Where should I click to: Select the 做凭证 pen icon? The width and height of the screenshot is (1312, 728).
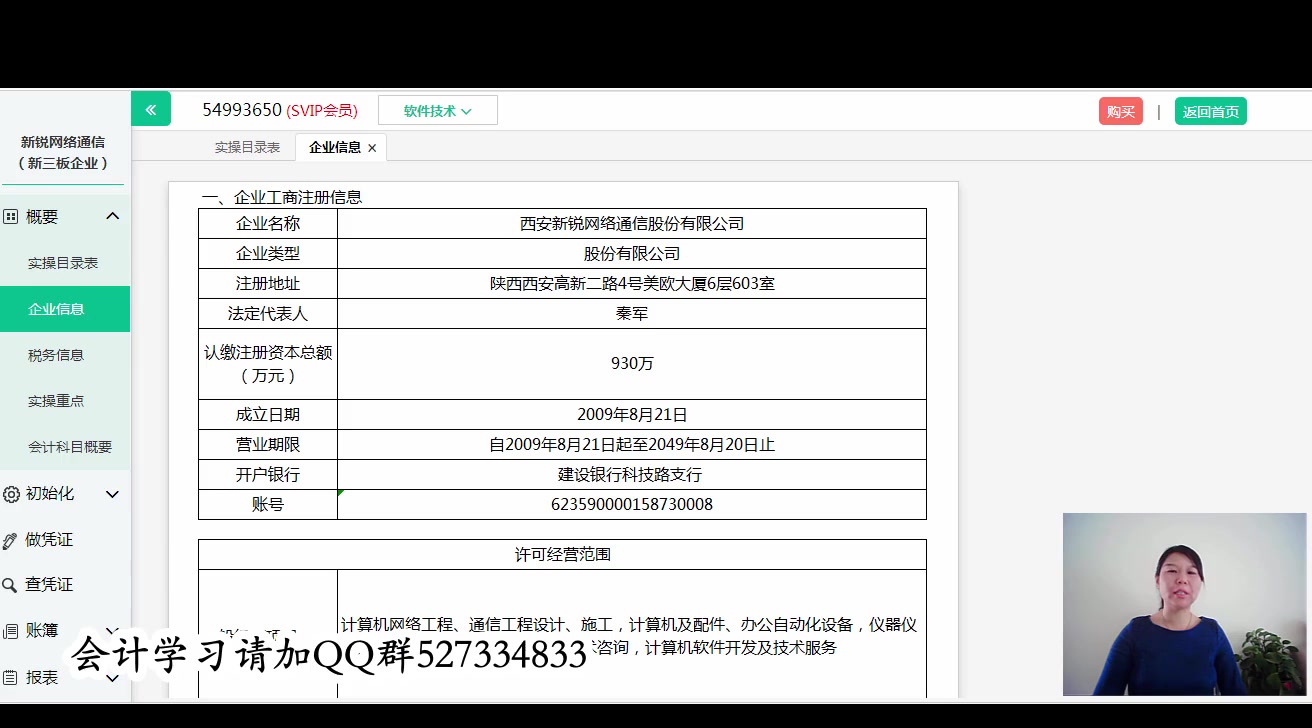[10, 539]
